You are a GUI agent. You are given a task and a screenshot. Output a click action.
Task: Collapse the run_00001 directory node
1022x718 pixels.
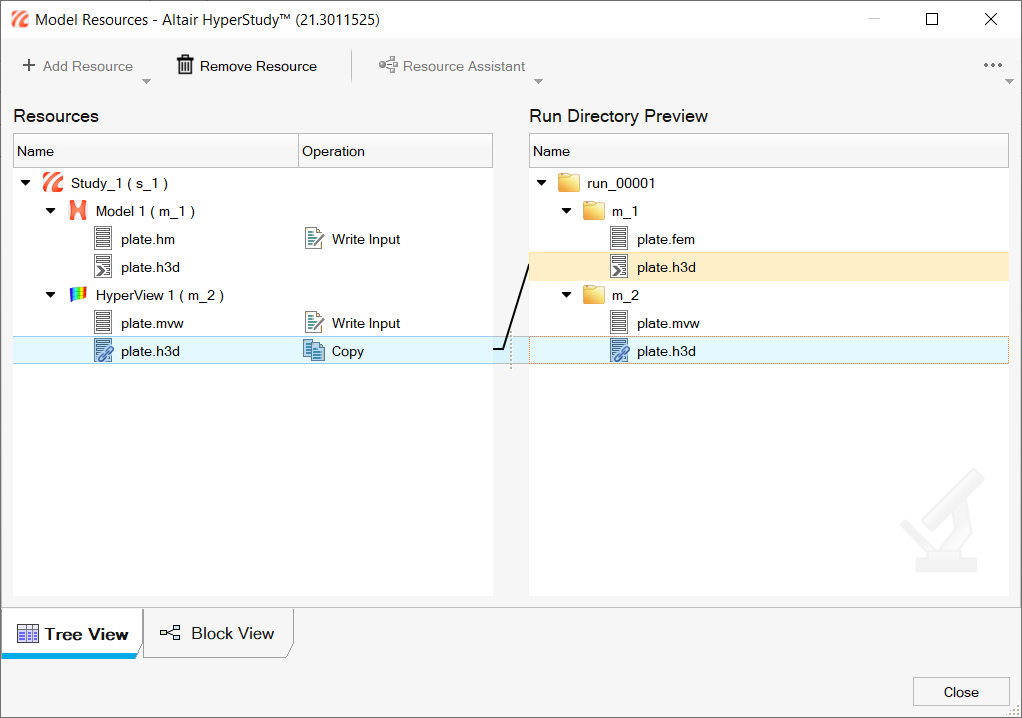tap(542, 183)
